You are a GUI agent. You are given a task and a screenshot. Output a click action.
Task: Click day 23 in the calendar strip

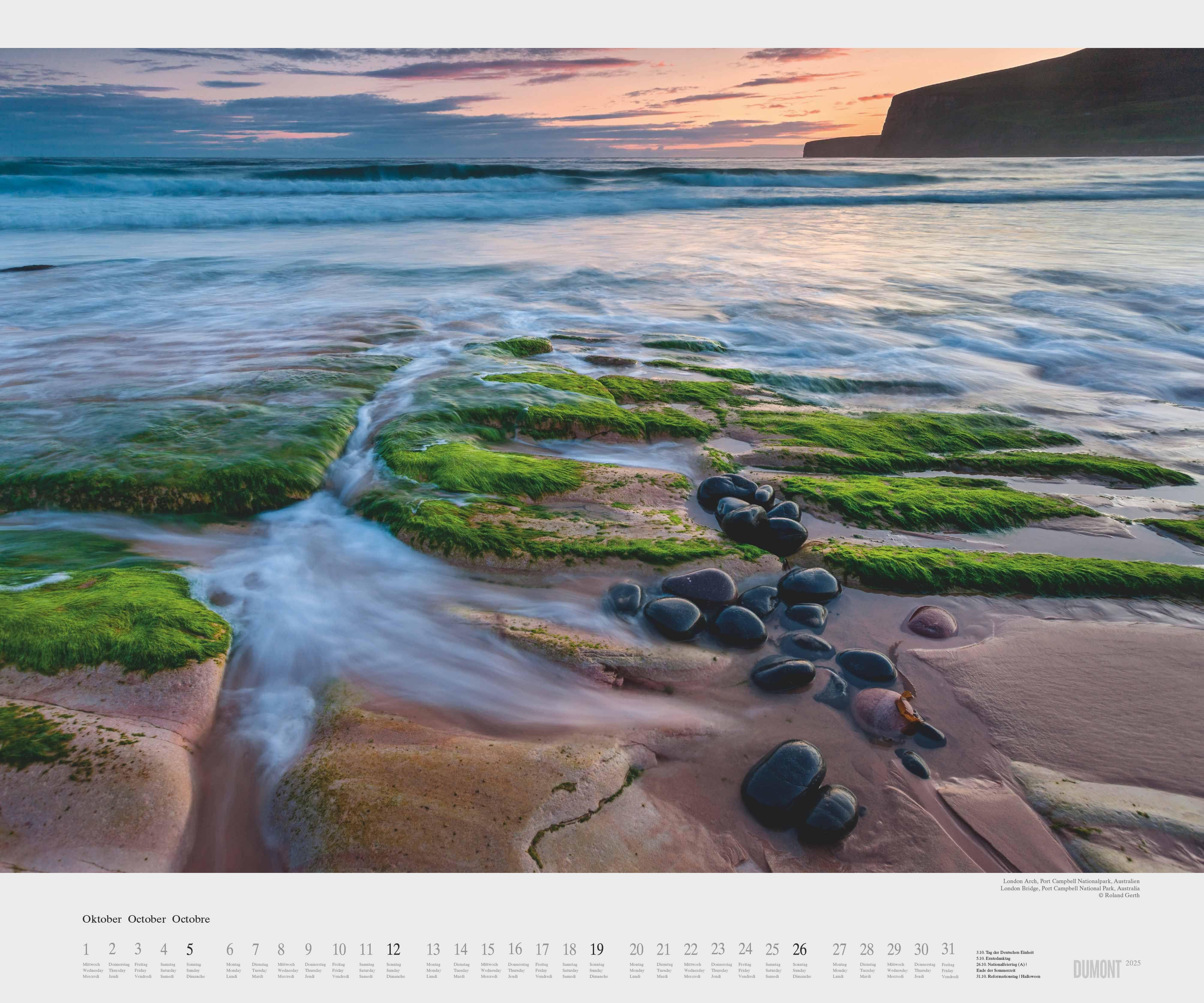point(718,948)
